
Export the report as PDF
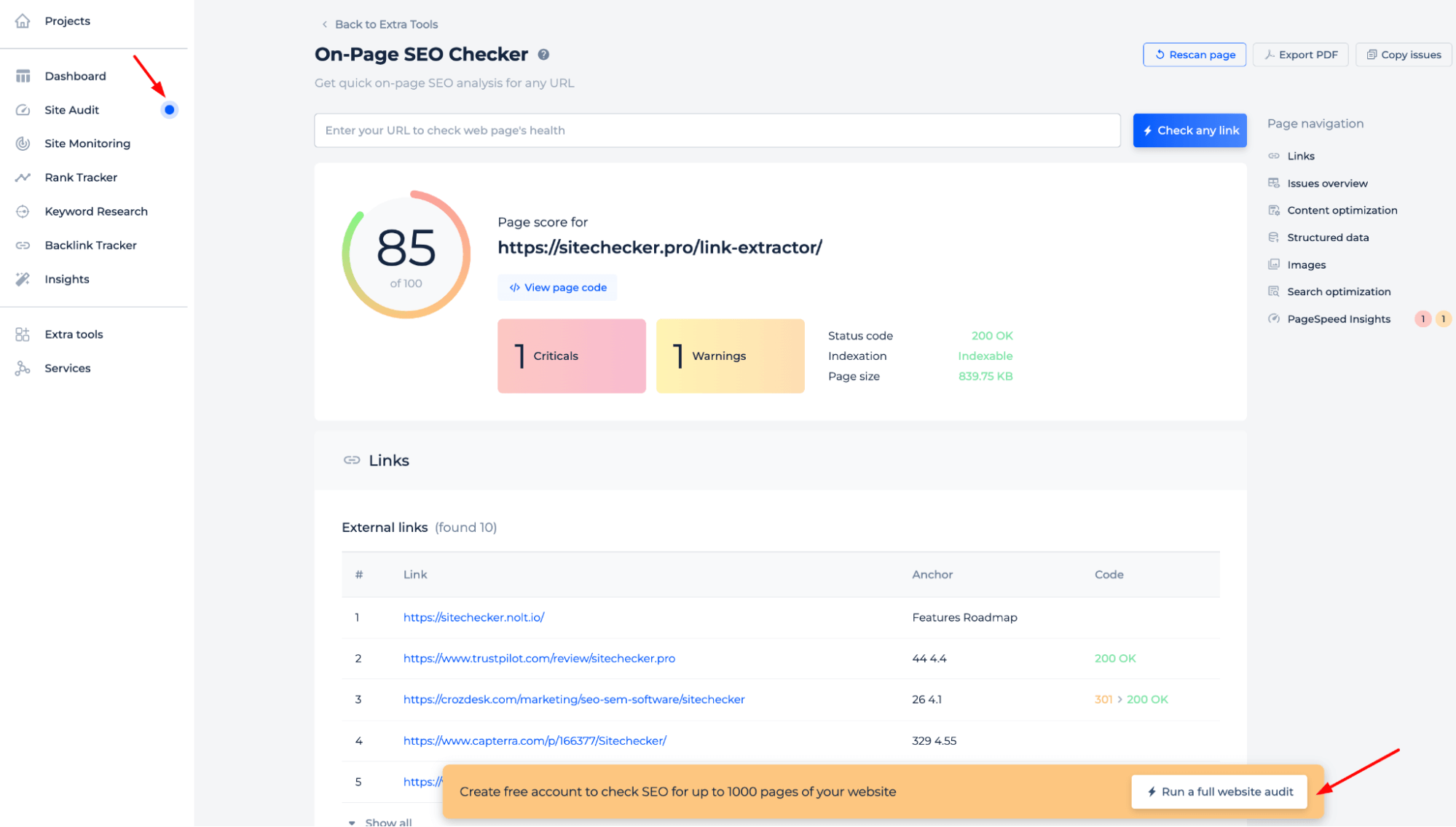tap(1301, 55)
